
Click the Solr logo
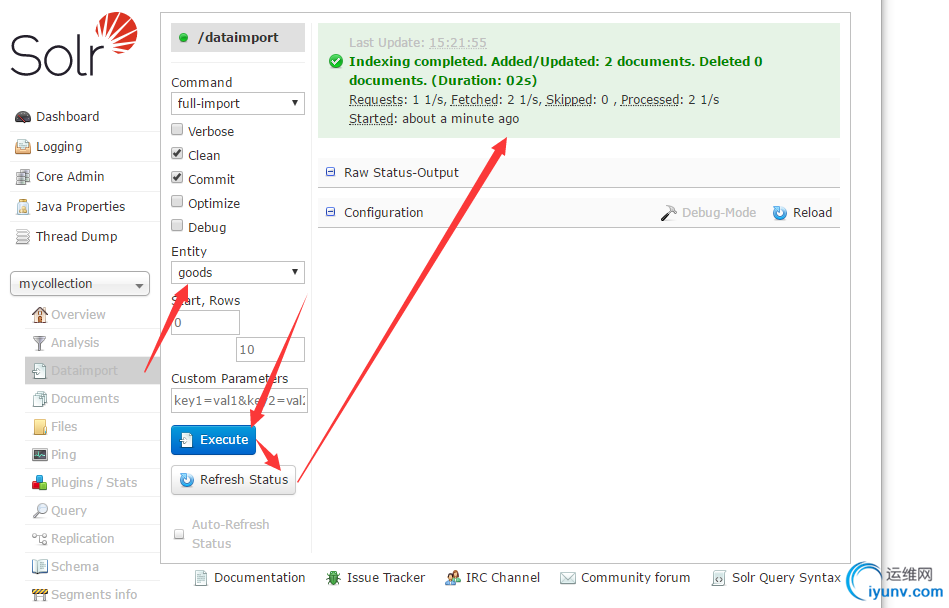point(74,45)
